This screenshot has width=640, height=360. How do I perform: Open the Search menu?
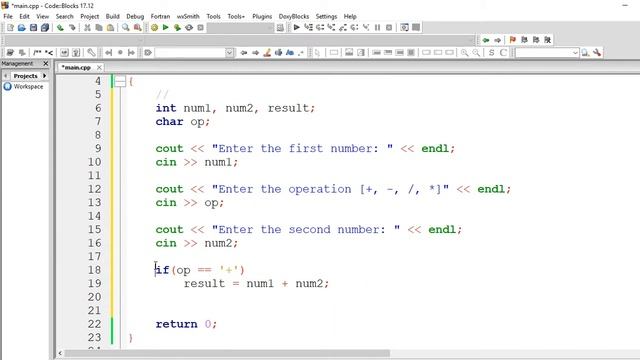coord(64,16)
